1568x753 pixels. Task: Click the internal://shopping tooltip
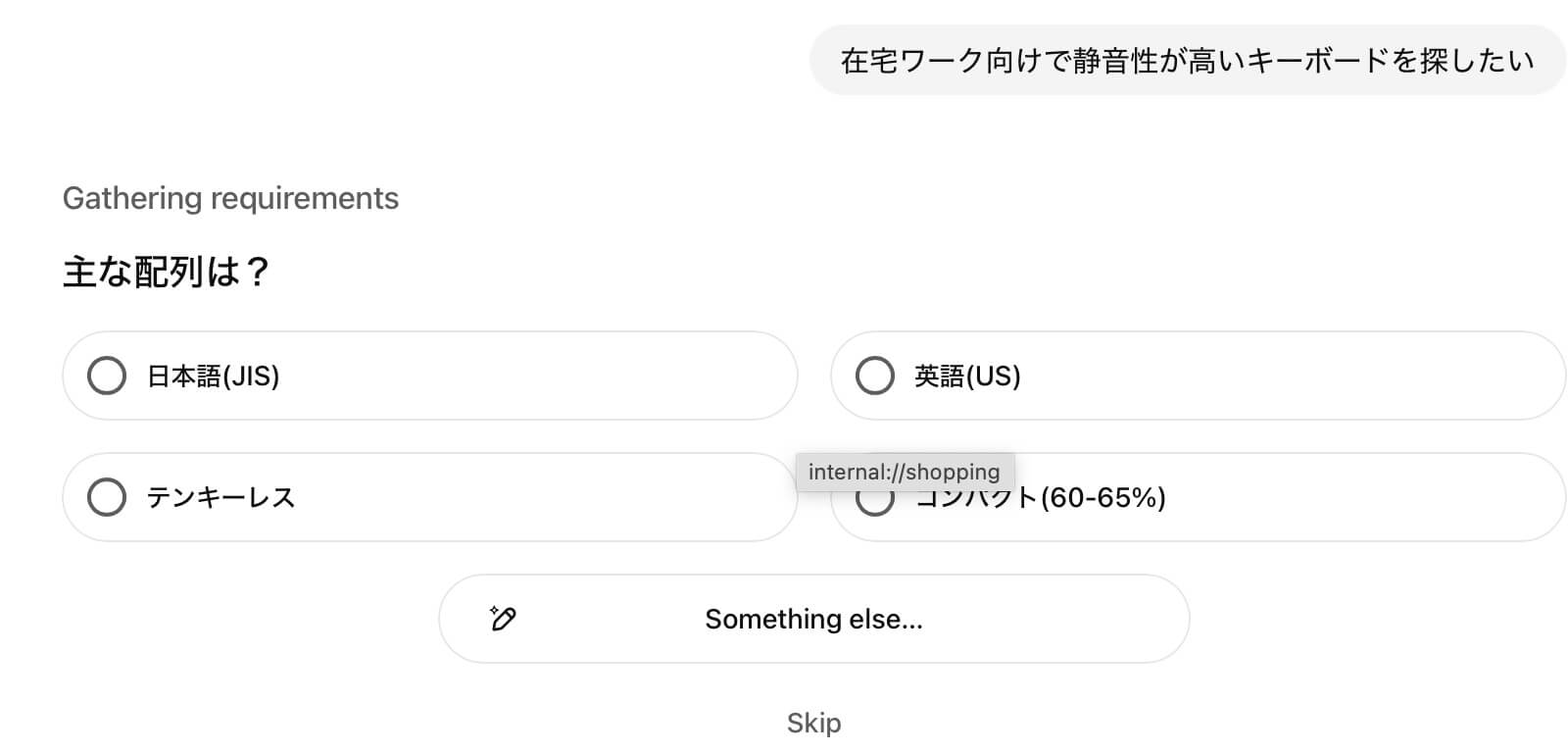point(904,472)
